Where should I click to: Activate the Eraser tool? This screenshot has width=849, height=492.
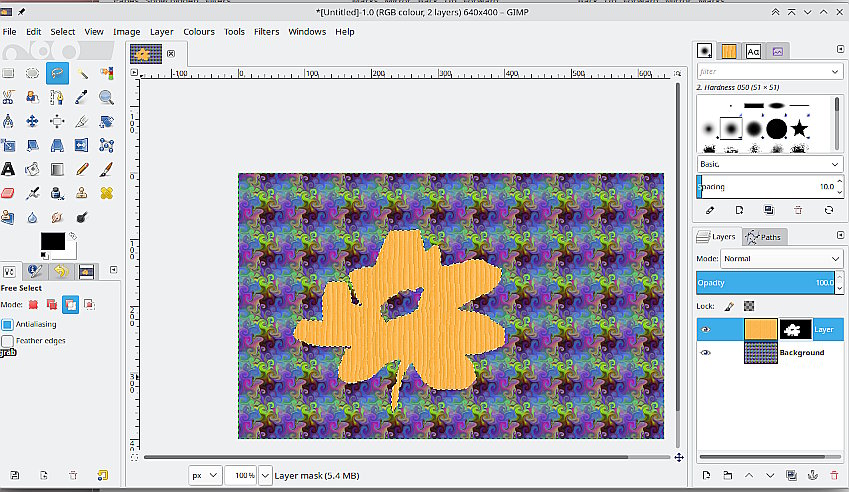coord(8,193)
